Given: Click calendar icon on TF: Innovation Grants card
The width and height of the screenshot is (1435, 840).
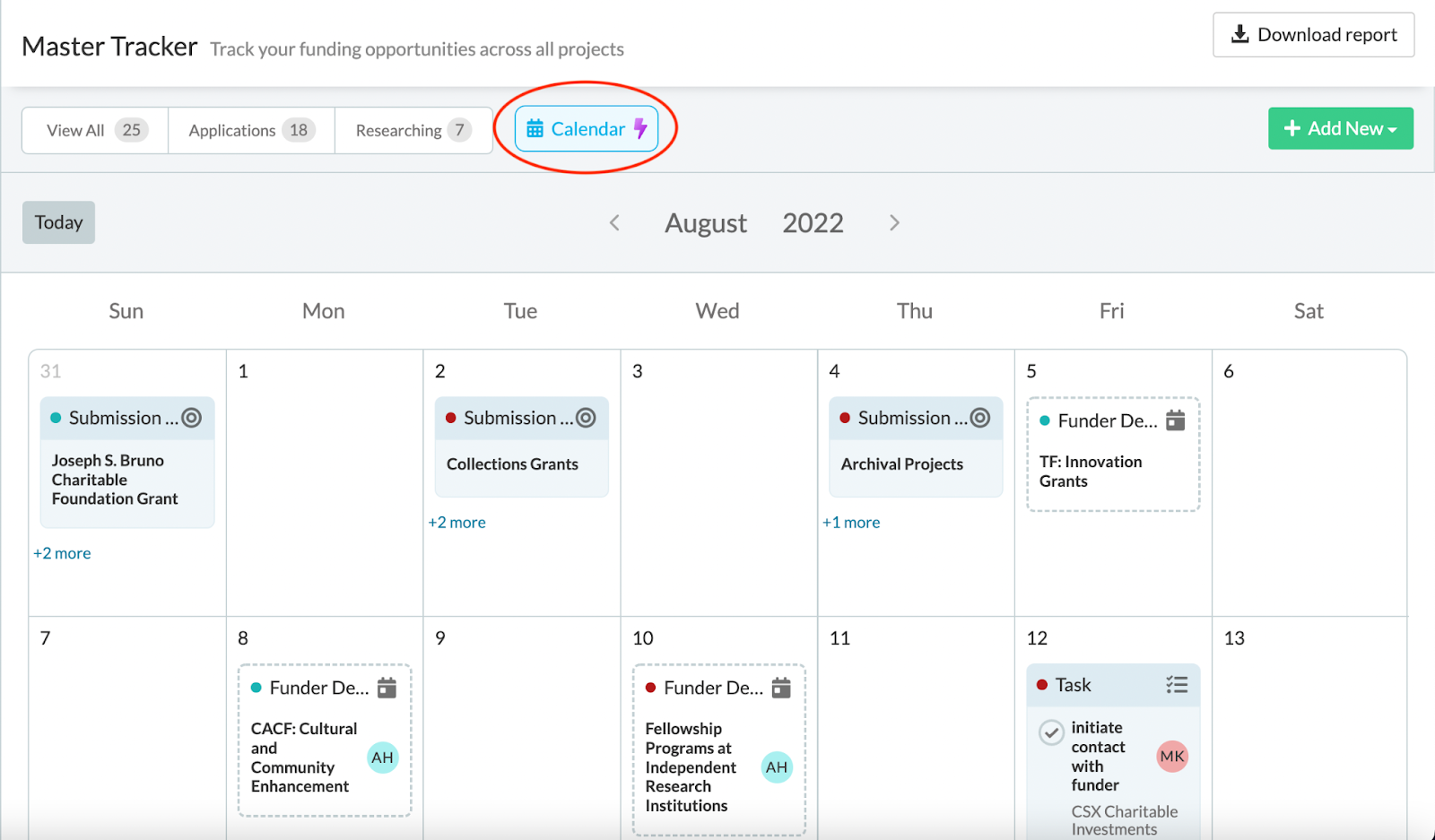Looking at the screenshot, I should [x=1176, y=420].
